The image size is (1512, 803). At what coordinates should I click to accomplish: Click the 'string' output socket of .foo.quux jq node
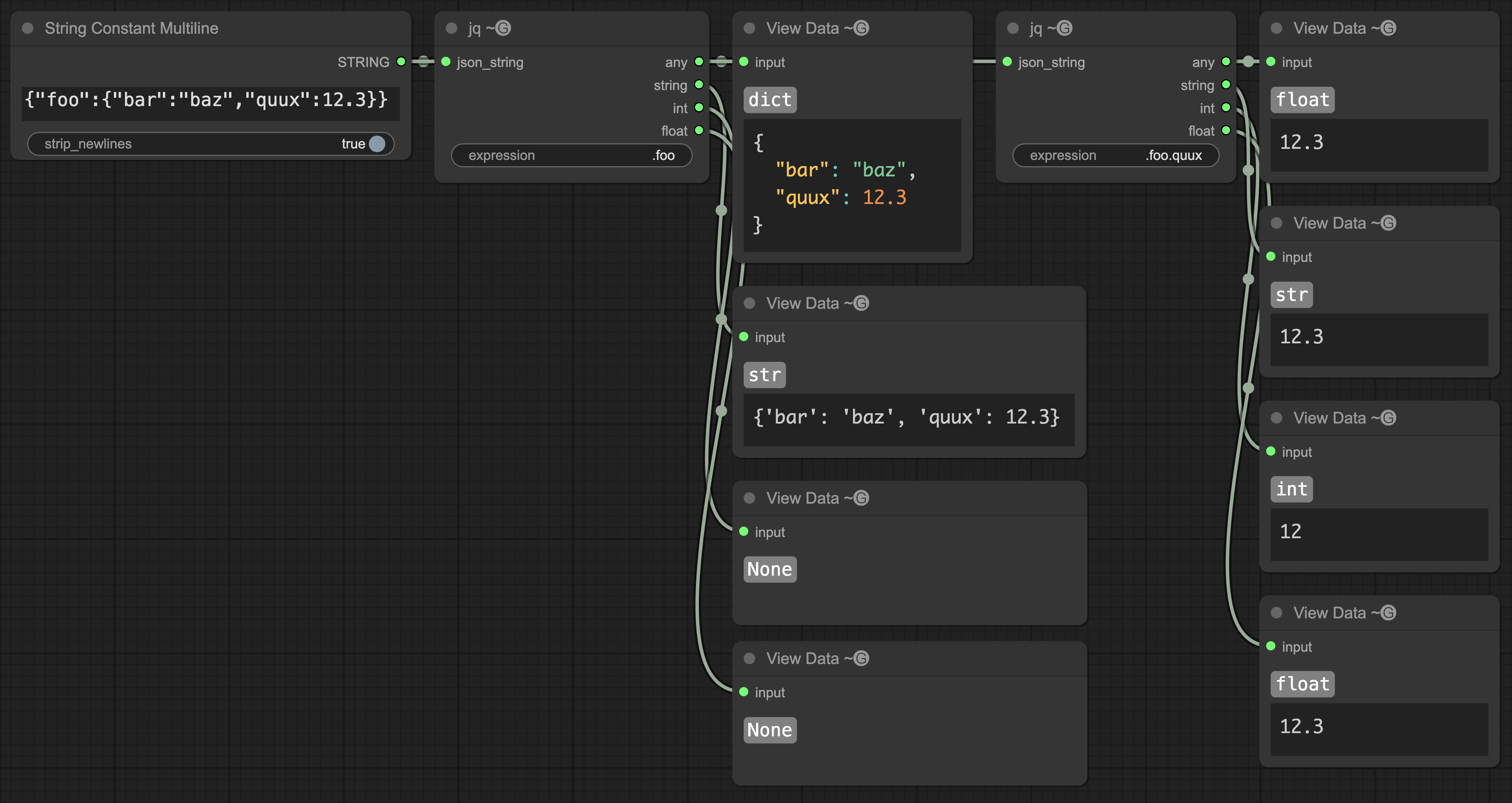(1226, 85)
